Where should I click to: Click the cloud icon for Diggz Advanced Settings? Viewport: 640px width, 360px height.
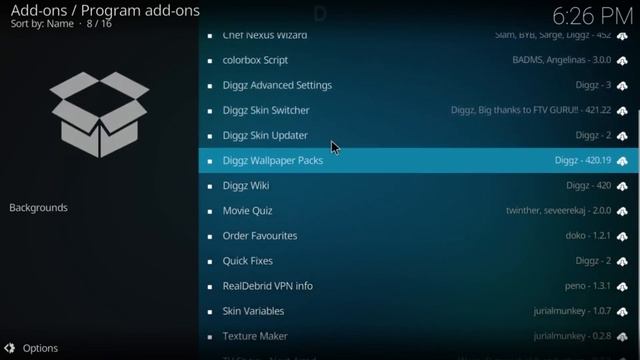coord(622,86)
